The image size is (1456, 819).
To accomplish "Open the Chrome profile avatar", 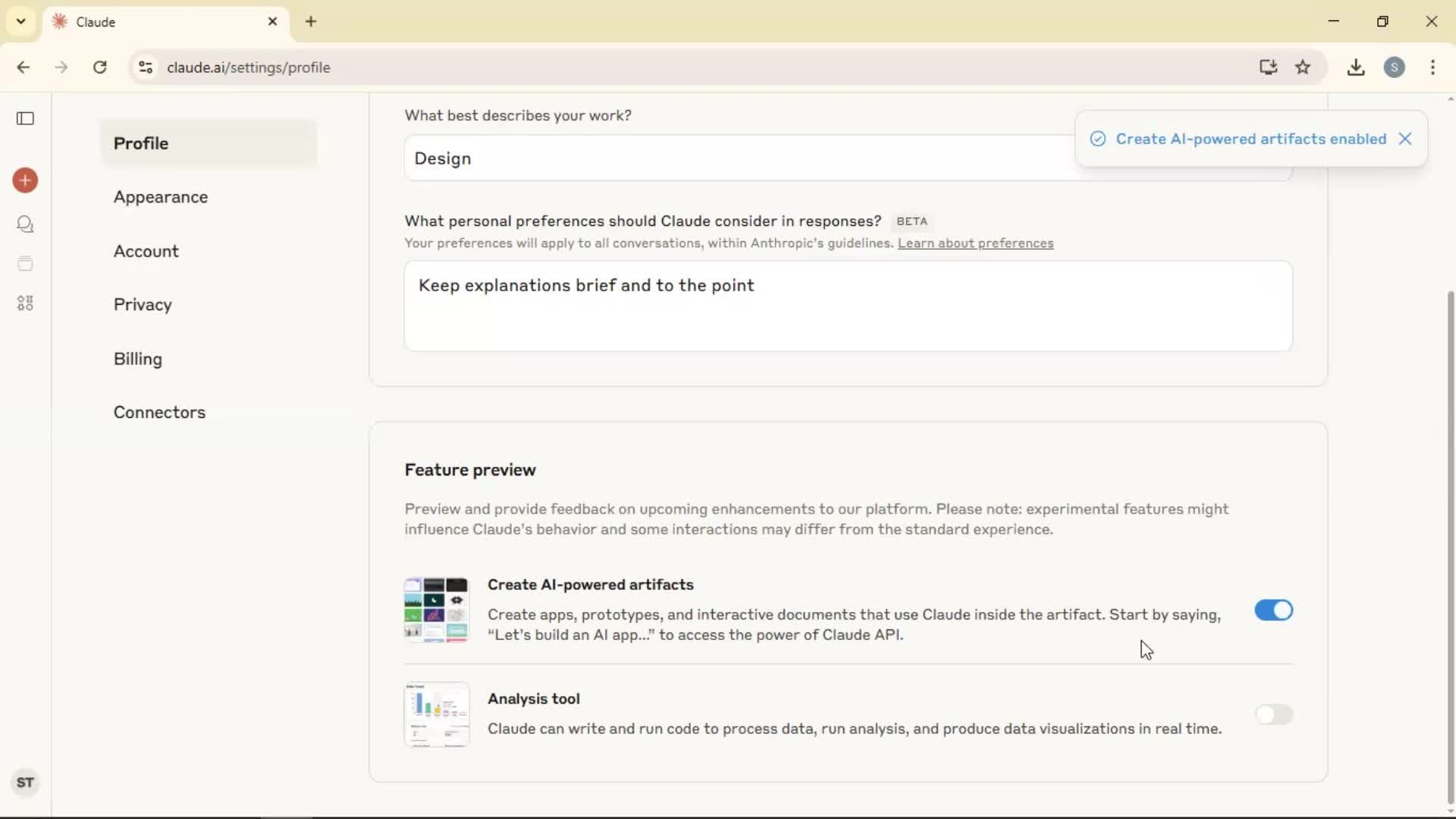I will (x=1395, y=67).
